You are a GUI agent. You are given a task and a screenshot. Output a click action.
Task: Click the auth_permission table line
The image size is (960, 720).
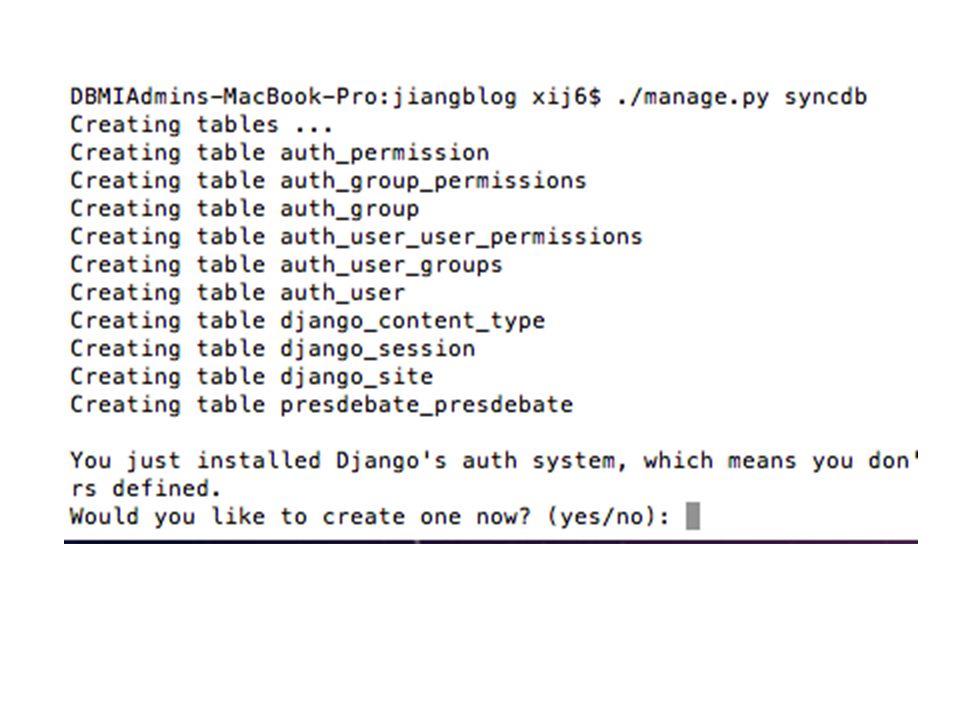click(280, 153)
